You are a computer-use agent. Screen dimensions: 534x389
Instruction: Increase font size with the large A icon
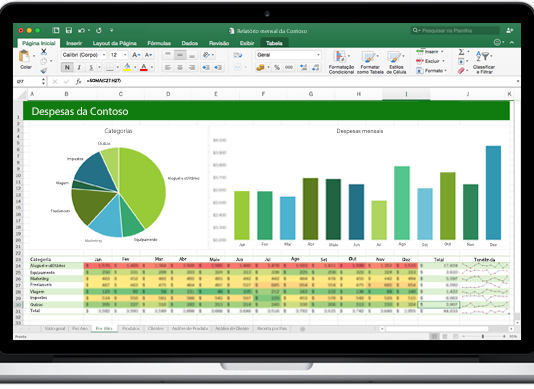click(x=135, y=55)
